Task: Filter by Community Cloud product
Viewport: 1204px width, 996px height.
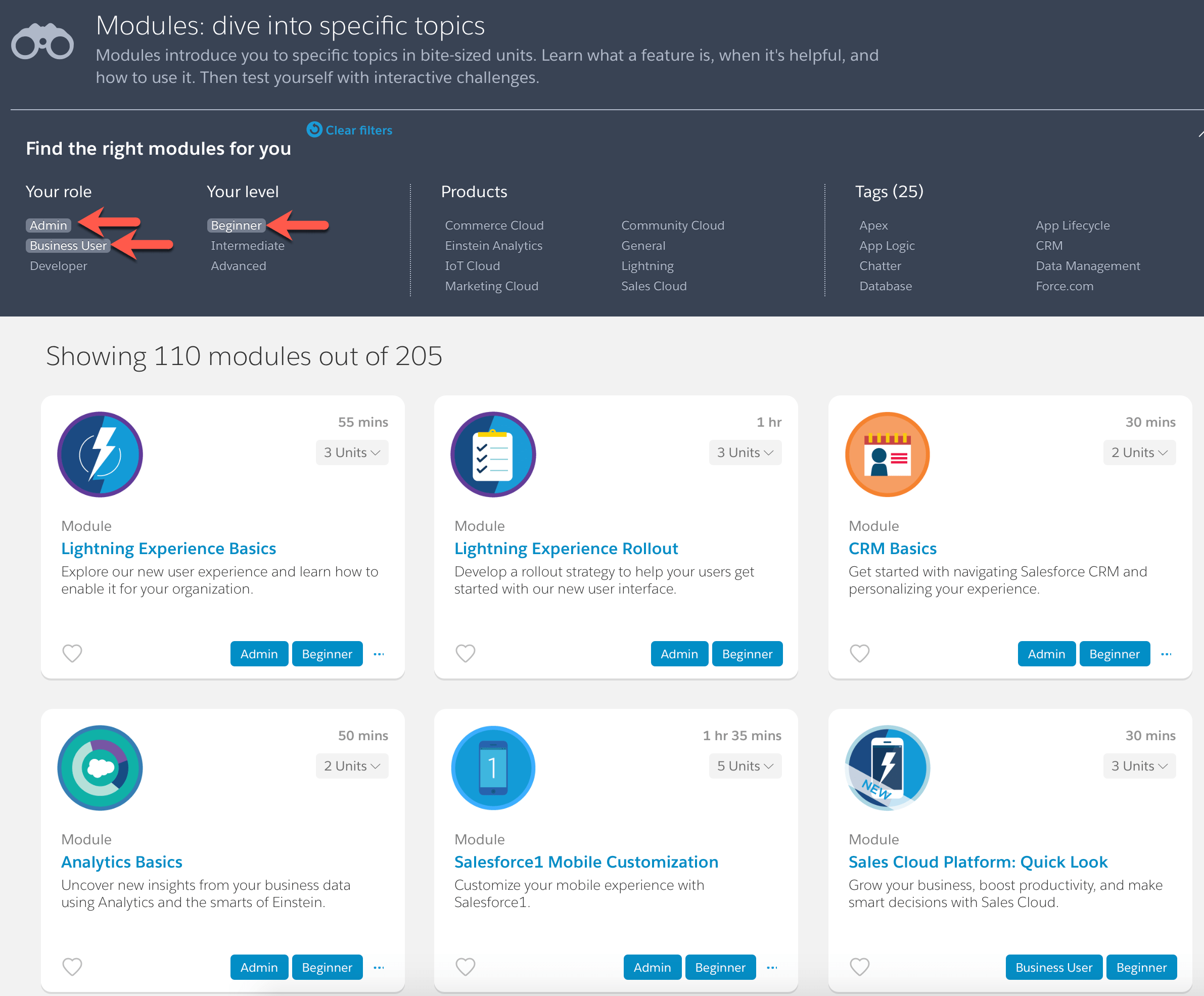Action: 673,225
